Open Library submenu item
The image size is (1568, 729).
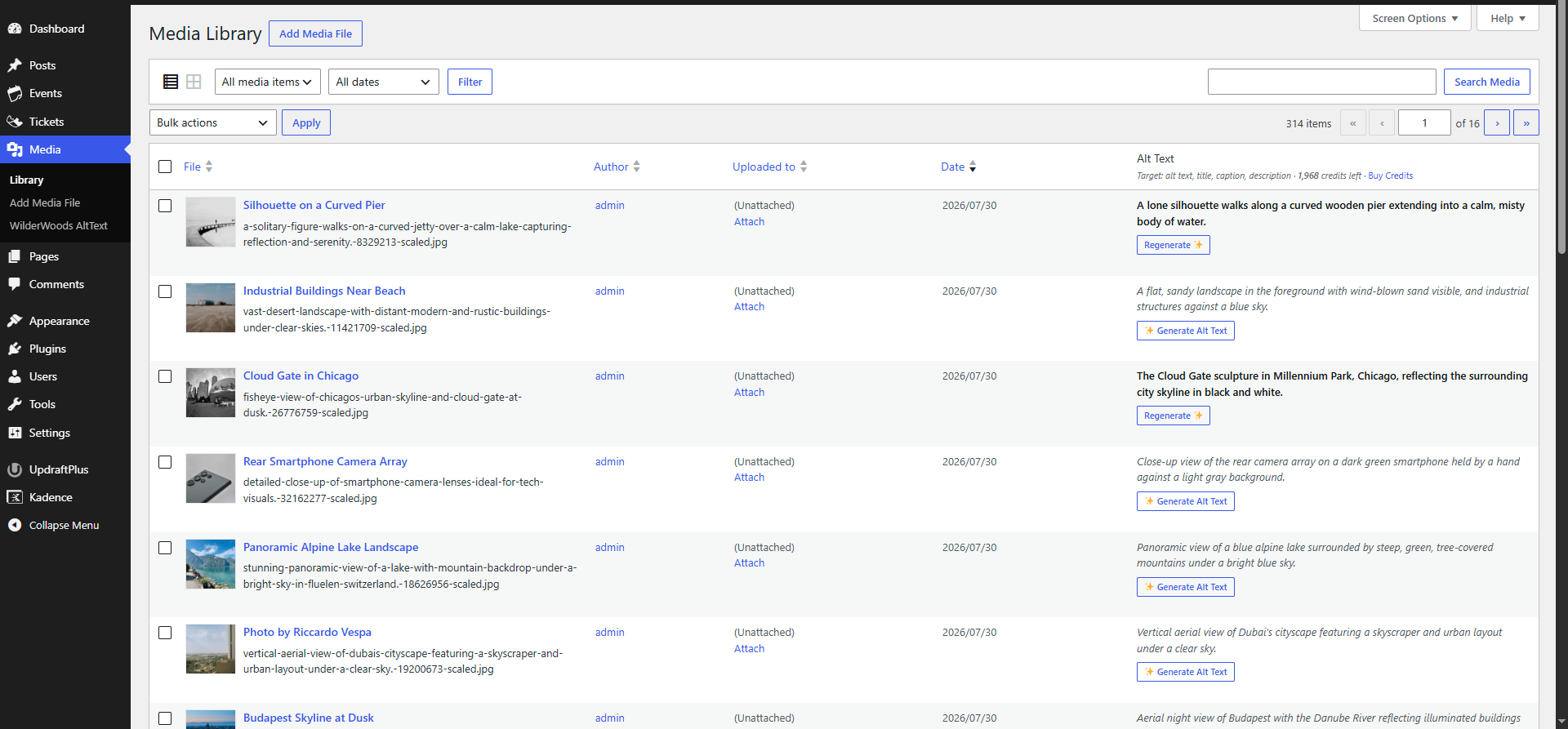point(27,180)
